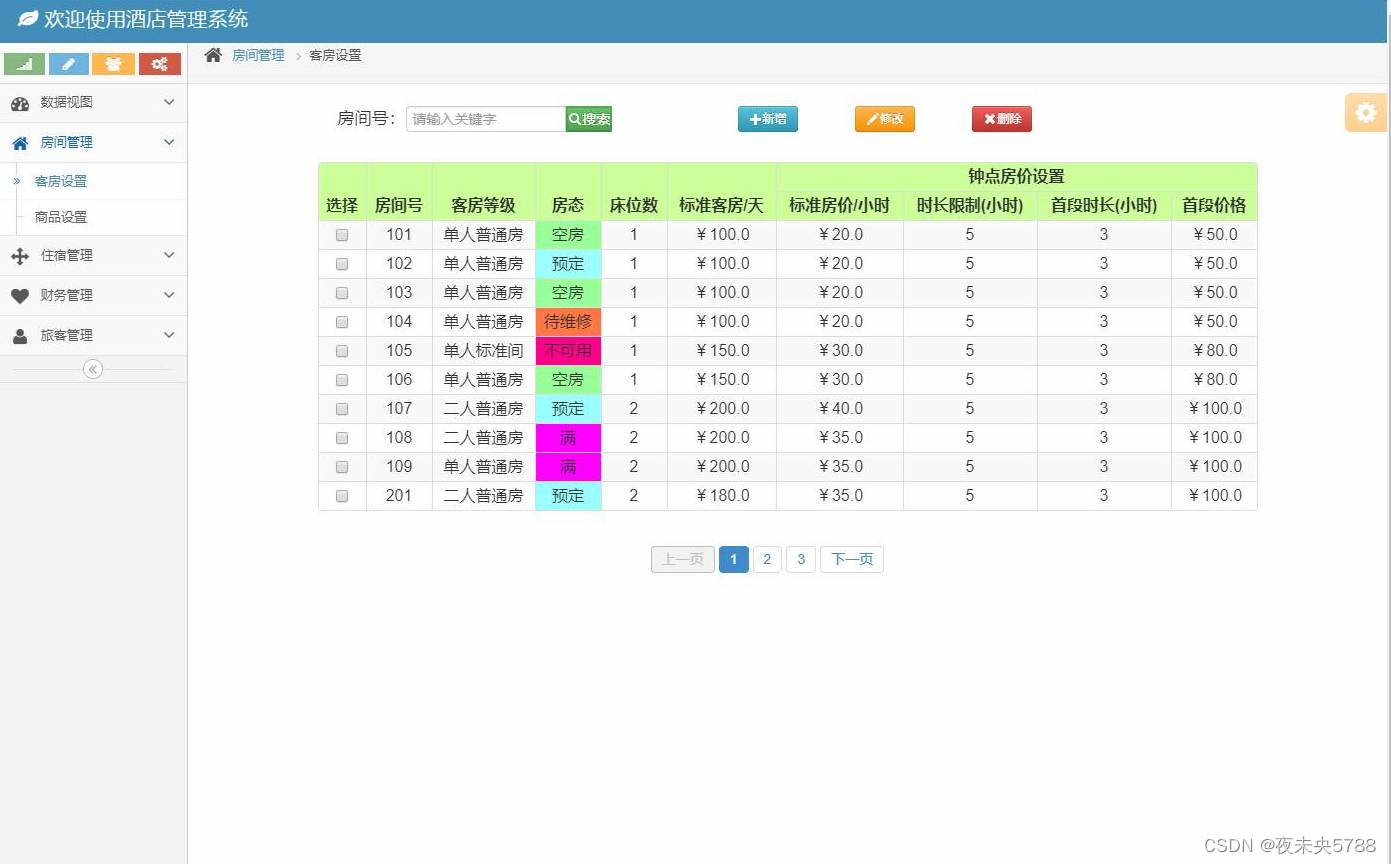Go to page 1 in pagination

[x=733, y=559]
